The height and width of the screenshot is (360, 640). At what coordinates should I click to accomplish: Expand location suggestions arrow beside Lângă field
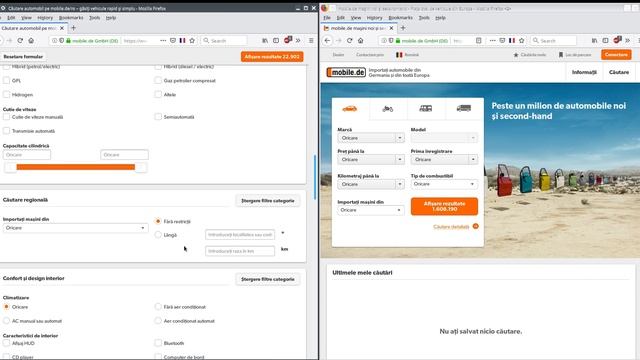click(x=282, y=233)
